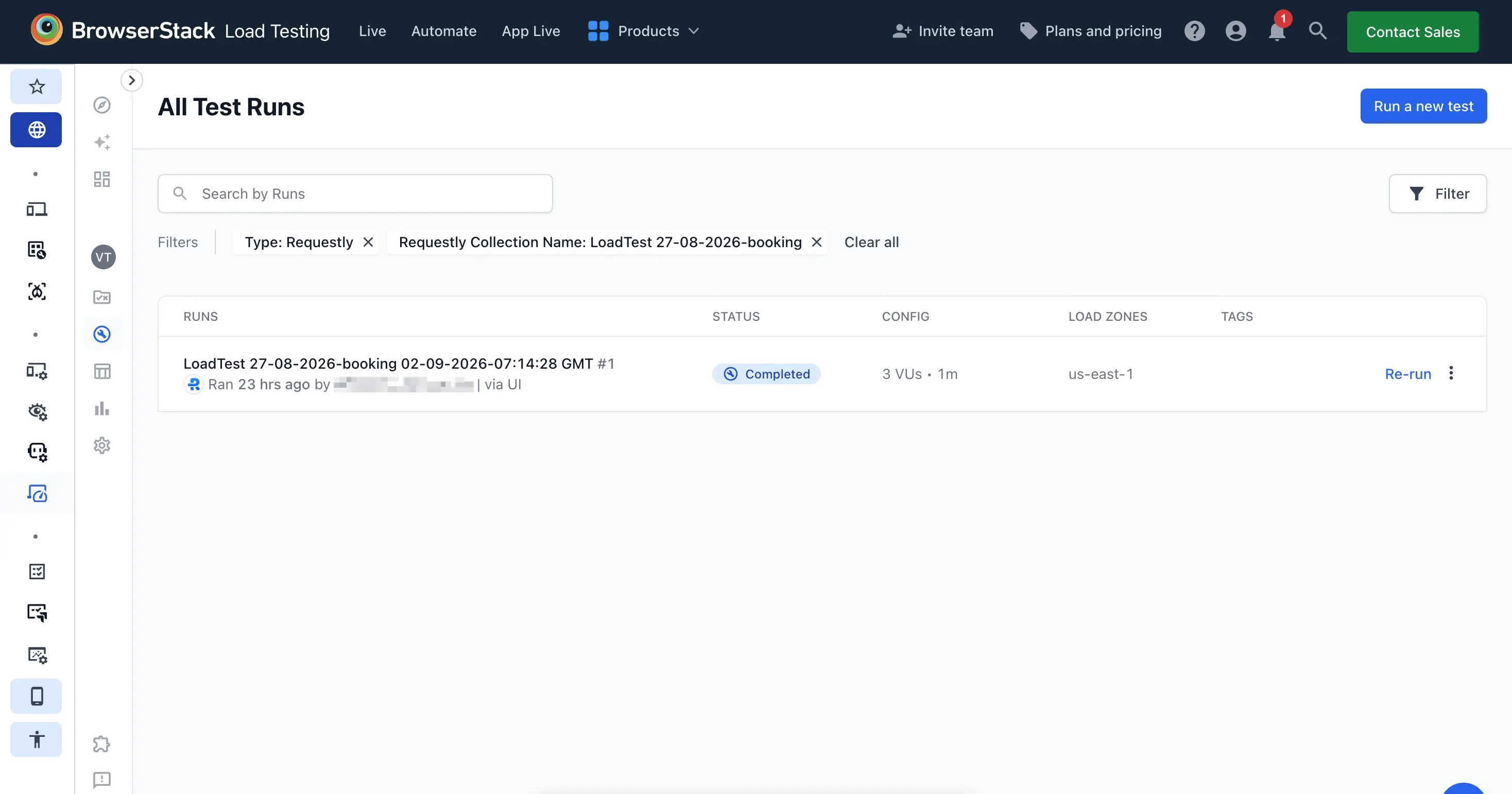The height and width of the screenshot is (794, 1512).
Task: Open the dashboard grid icon in sidebar
Action: [x=102, y=179]
